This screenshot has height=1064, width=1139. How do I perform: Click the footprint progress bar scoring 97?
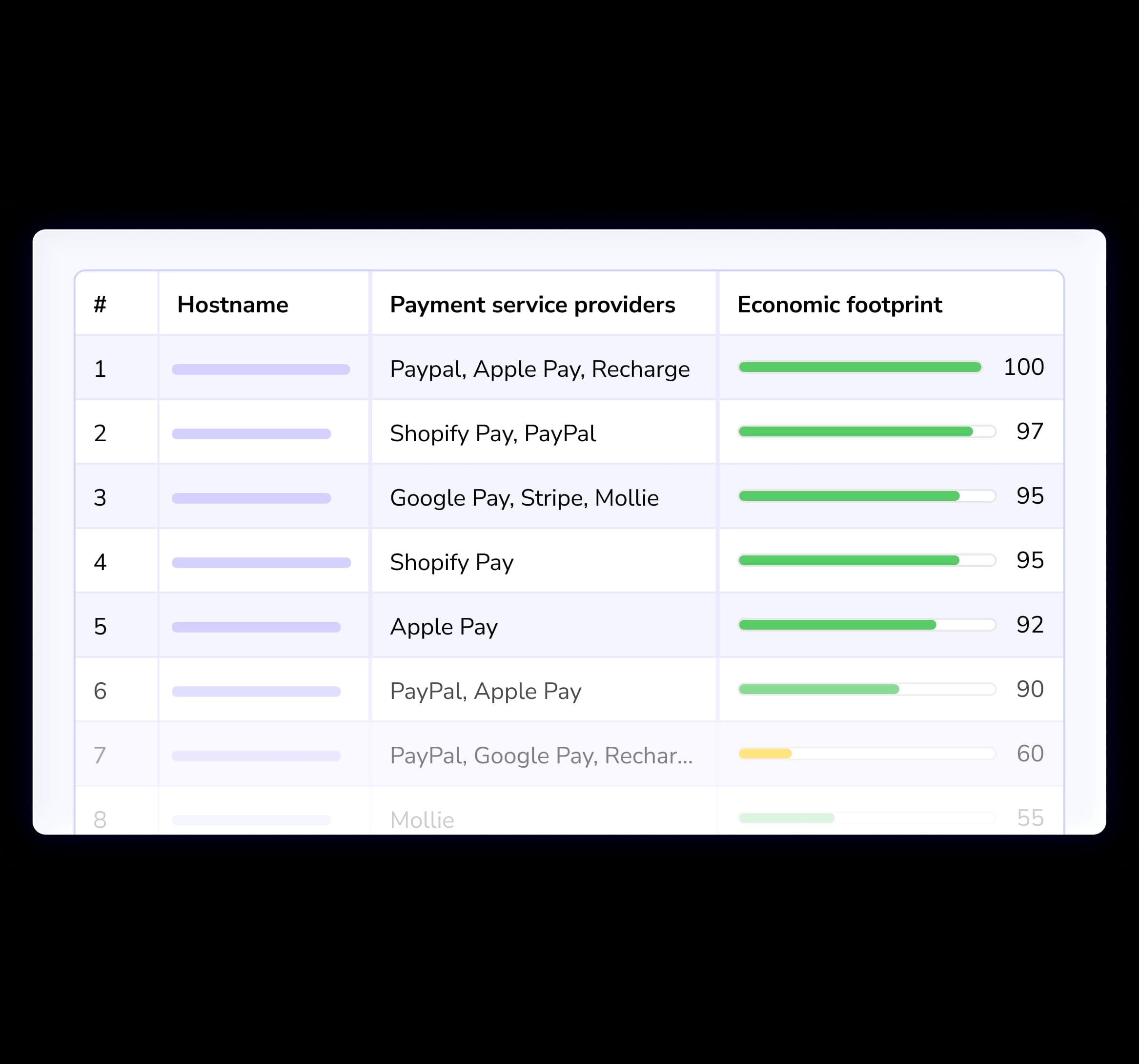click(866, 431)
